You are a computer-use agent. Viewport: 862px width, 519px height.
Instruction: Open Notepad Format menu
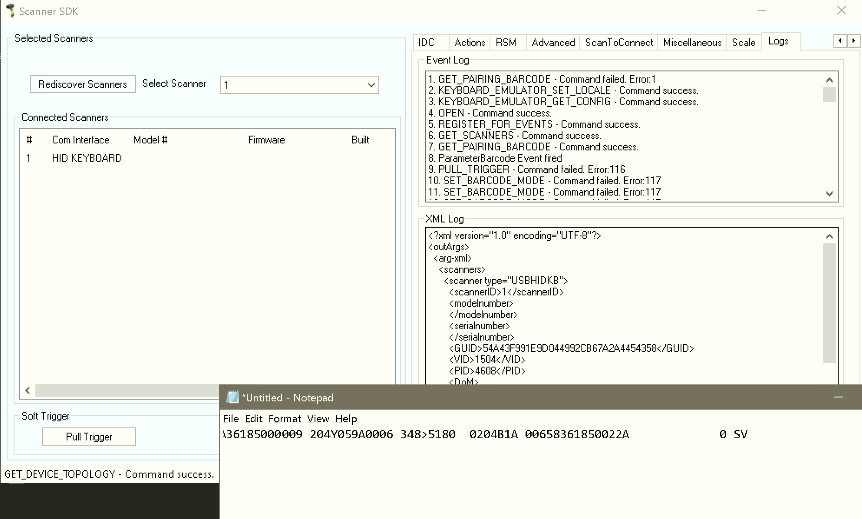285,418
